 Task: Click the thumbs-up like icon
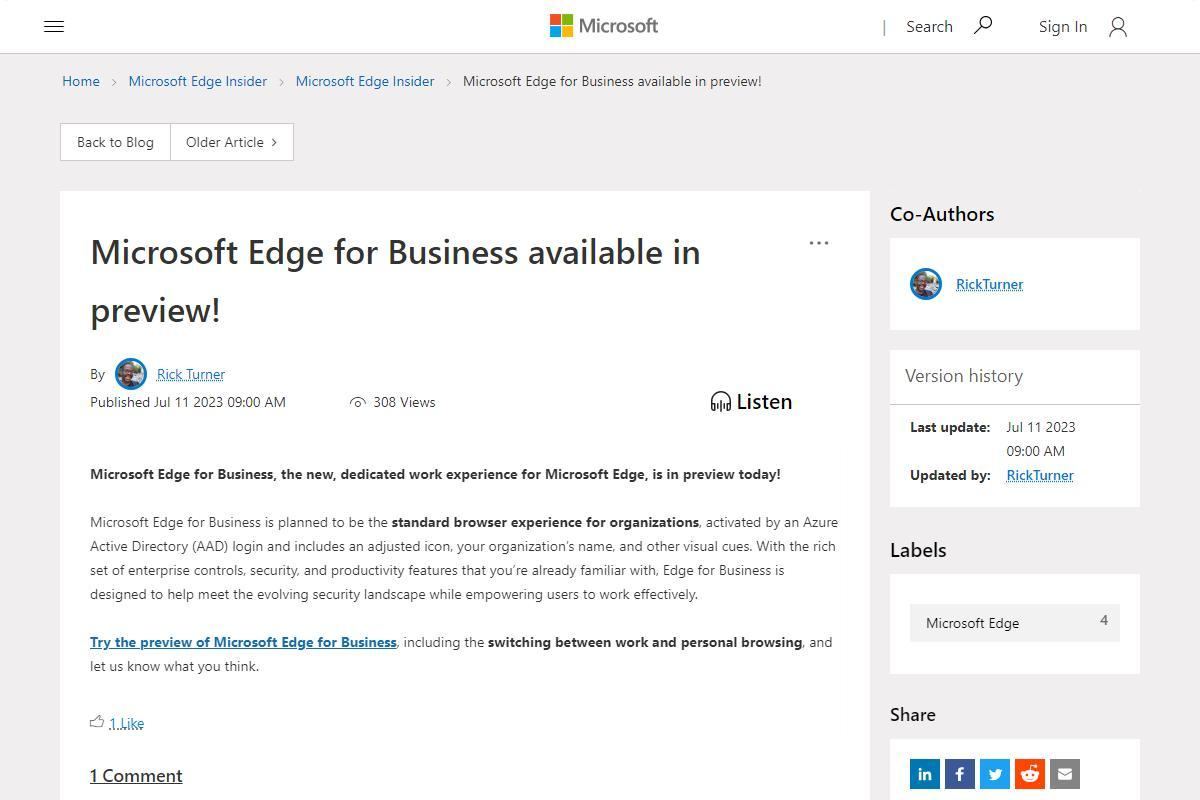[x=97, y=721]
